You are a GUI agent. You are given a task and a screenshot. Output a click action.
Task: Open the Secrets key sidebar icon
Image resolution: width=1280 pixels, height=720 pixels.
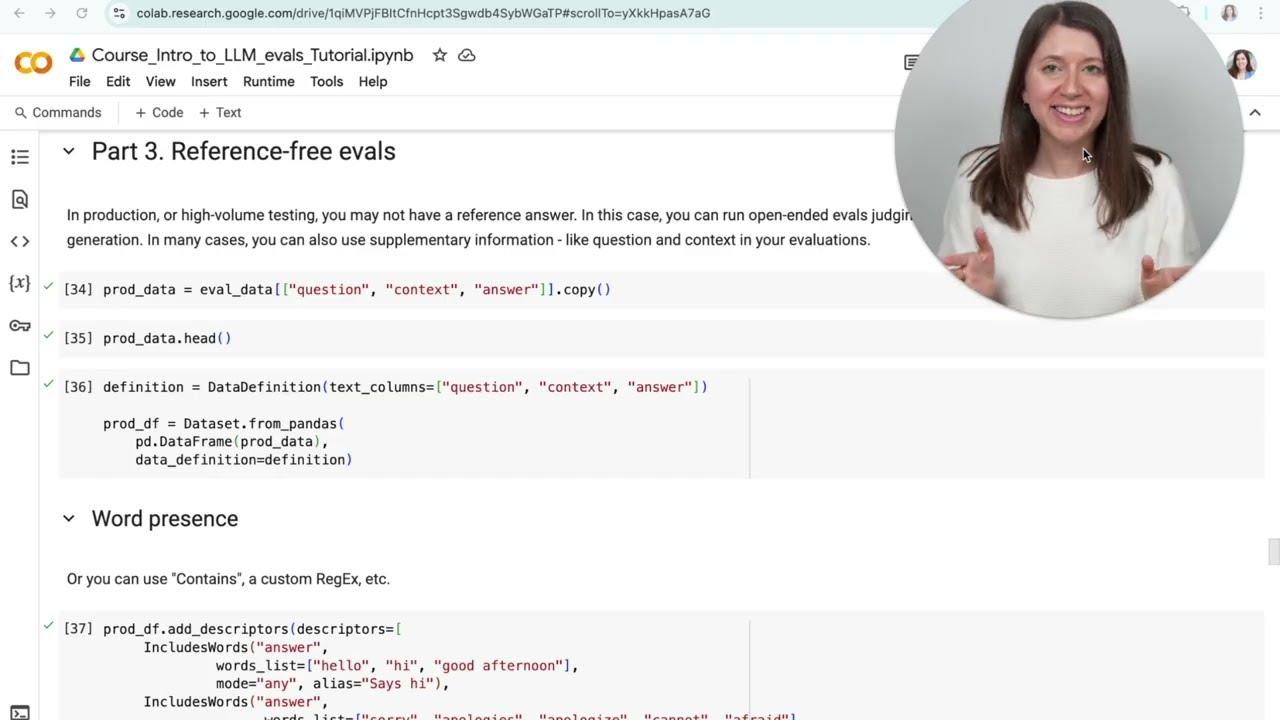(x=20, y=325)
